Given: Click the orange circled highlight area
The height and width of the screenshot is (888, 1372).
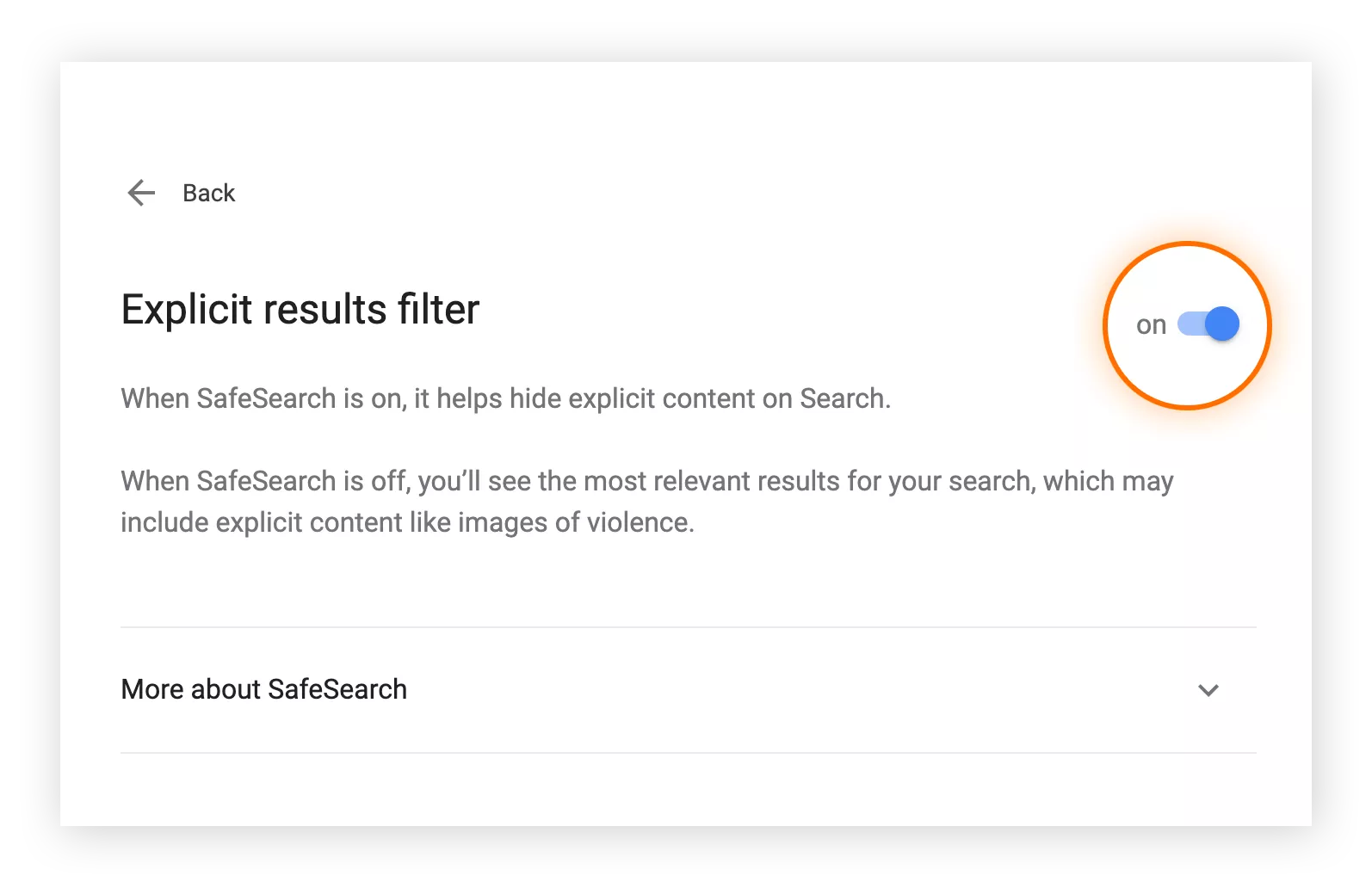Looking at the screenshot, I should coord(1188,325).
